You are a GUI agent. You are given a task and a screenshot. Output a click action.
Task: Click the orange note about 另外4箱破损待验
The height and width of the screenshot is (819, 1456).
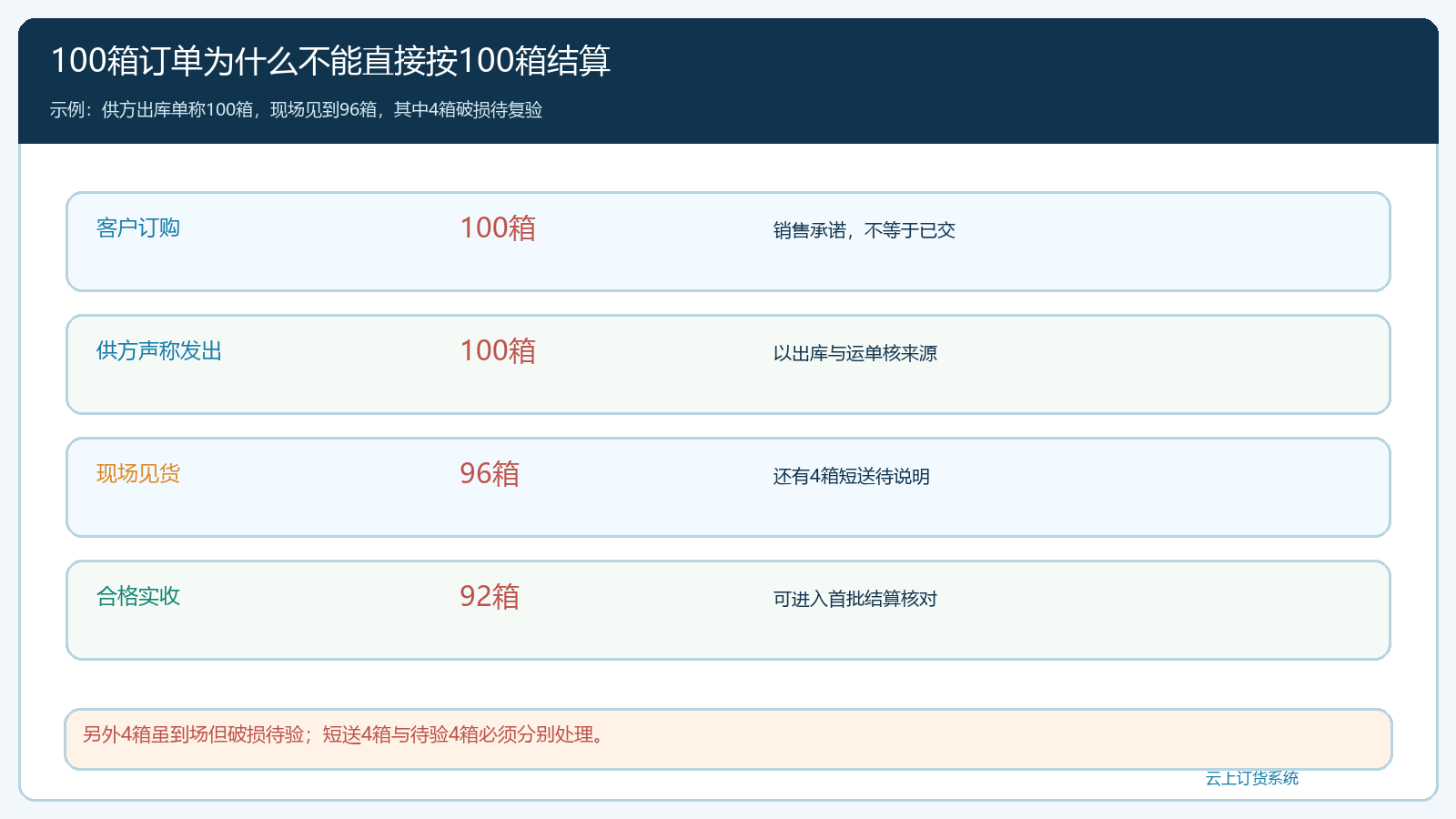tap(728, 739)
